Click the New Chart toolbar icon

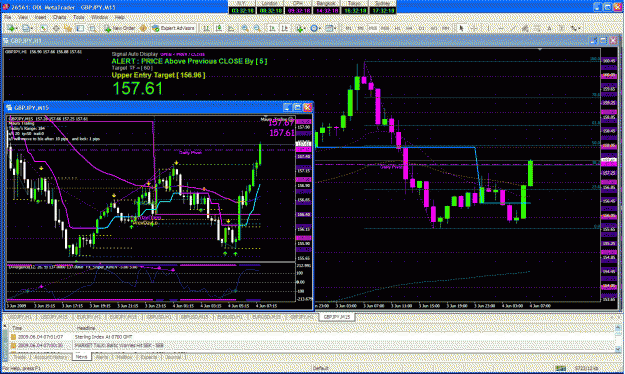[10, 28]
